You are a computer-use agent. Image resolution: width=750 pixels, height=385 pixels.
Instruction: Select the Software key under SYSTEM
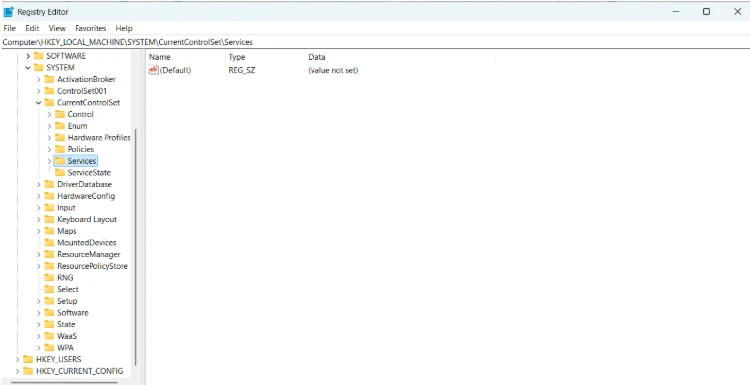pos(73,312)
